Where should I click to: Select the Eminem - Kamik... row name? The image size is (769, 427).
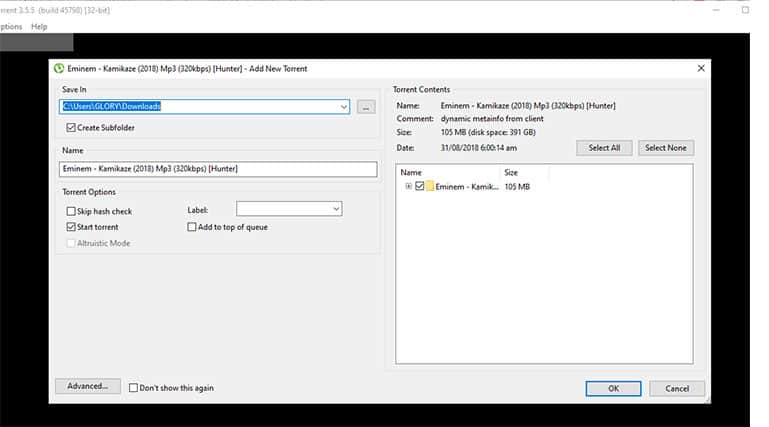[466, 187]
